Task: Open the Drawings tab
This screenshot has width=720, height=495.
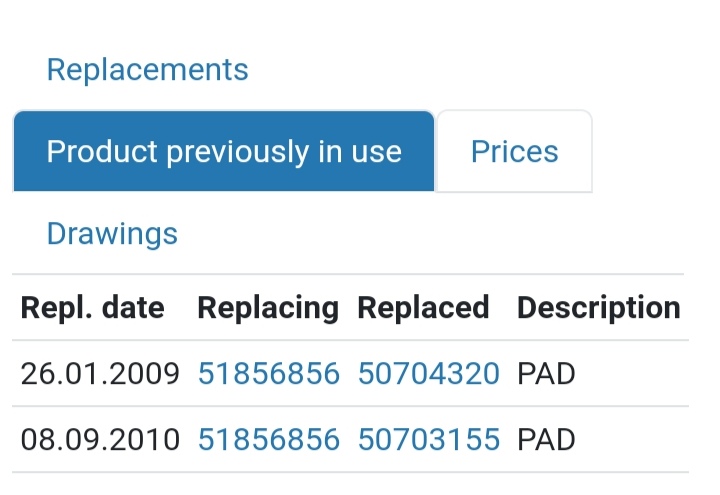Action: pyautogui.click(x=112, y=233)
